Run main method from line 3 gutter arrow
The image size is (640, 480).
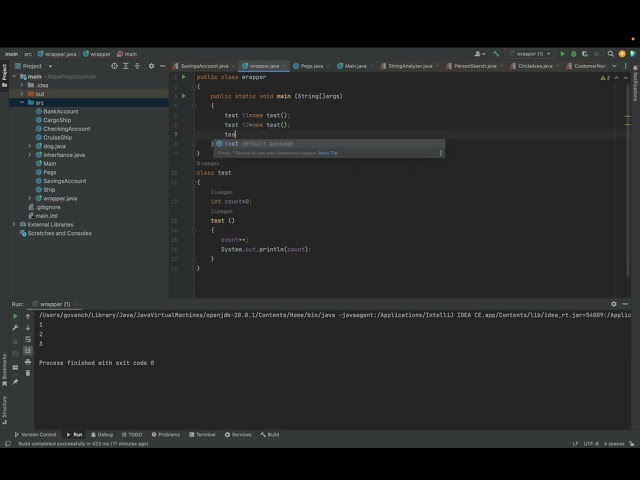point(184,96)
